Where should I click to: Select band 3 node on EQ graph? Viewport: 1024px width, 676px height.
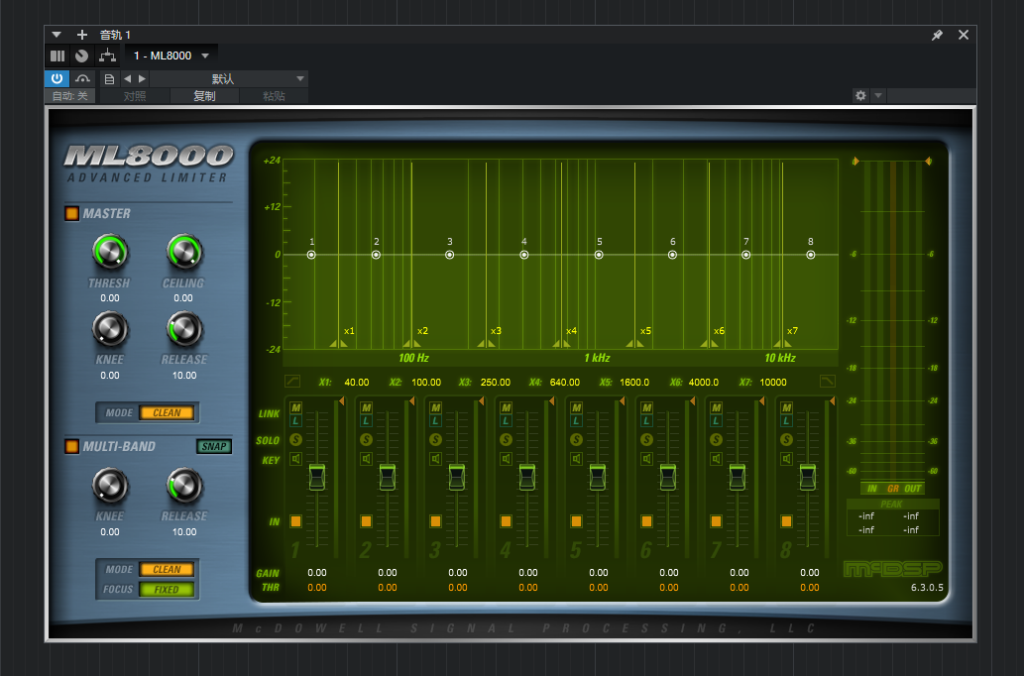pos(449,255)
